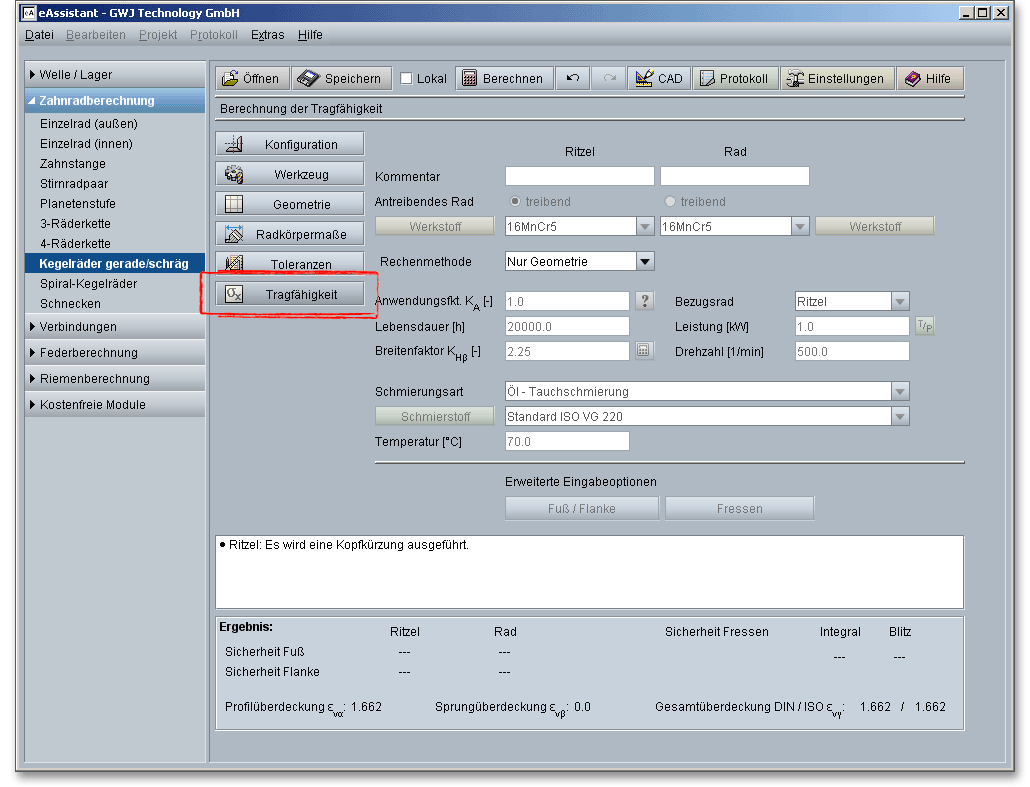Image resolution: width=1030 pixels, height=787 pixels.
Task: Open Einstellungen settings in toolbar
Action: [x=835, y=79]
